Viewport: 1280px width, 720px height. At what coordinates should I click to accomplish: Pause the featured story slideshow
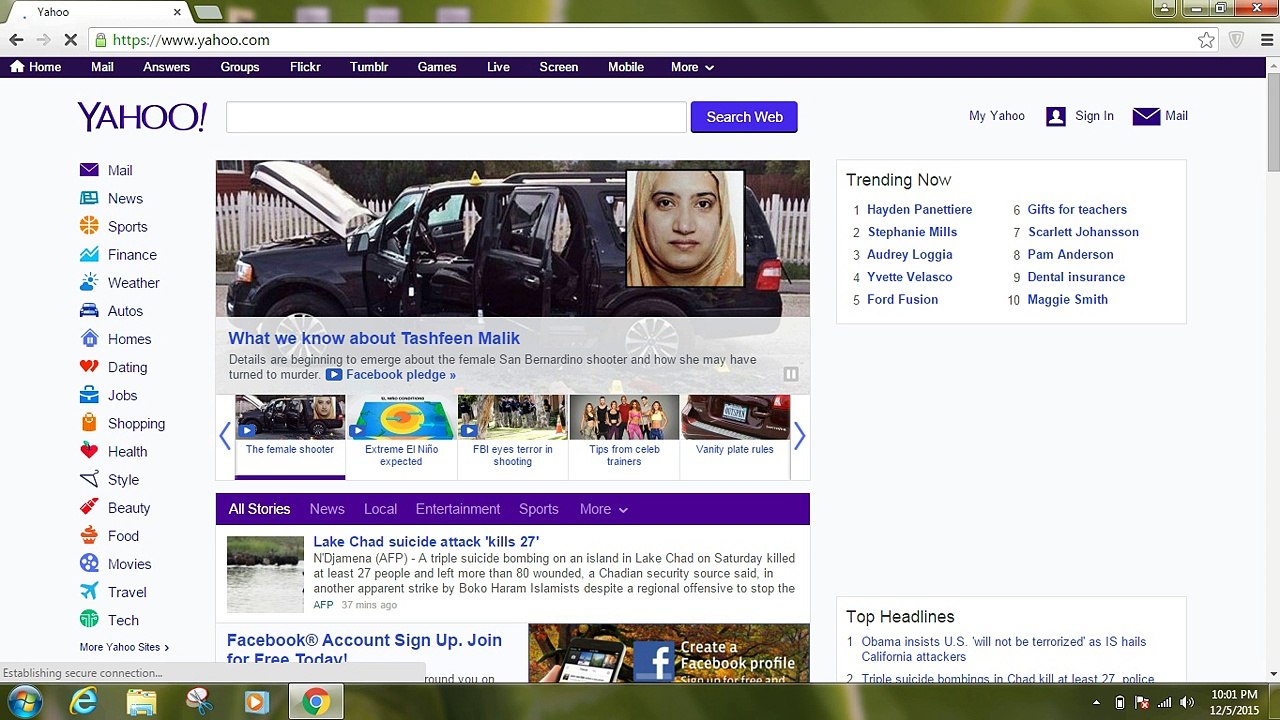click(x=791, y=374)
